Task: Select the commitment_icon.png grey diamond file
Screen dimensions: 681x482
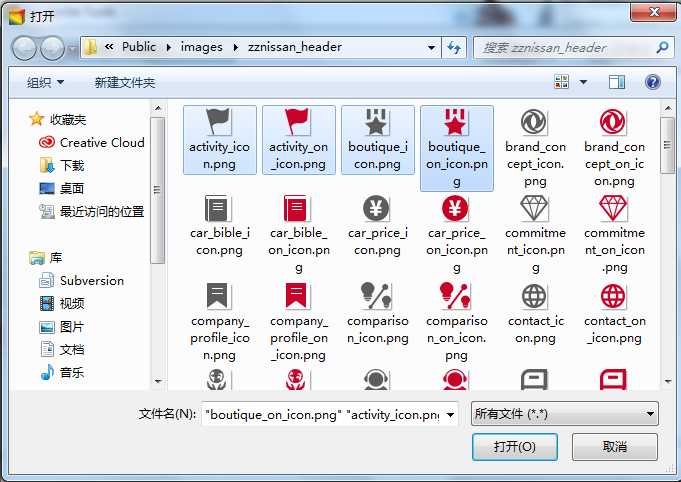Action: [x=535, y=234]
